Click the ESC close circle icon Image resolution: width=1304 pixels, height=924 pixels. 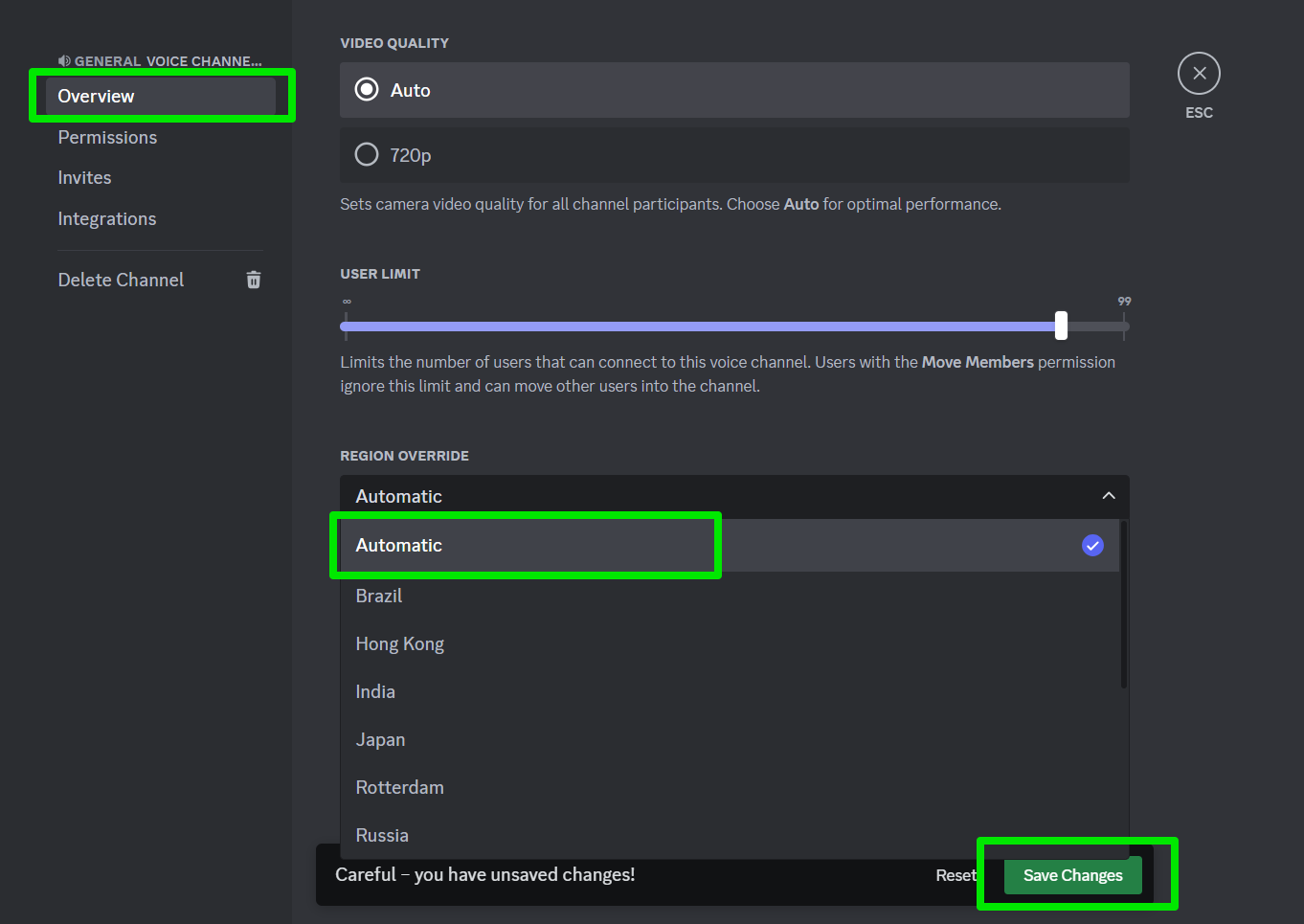tap(1199, 74)
